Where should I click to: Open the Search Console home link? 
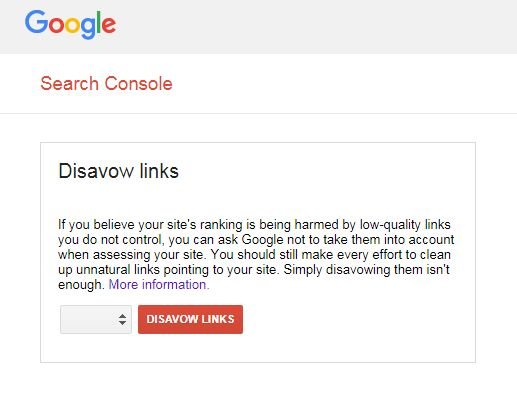coord(106,83)
